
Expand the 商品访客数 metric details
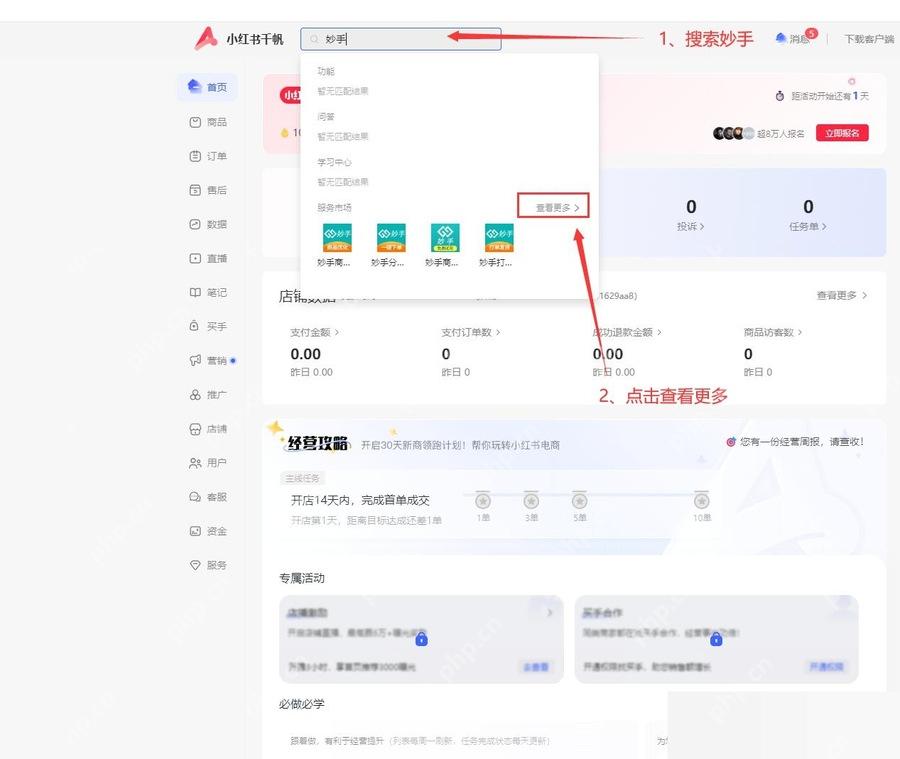[773, 332]
